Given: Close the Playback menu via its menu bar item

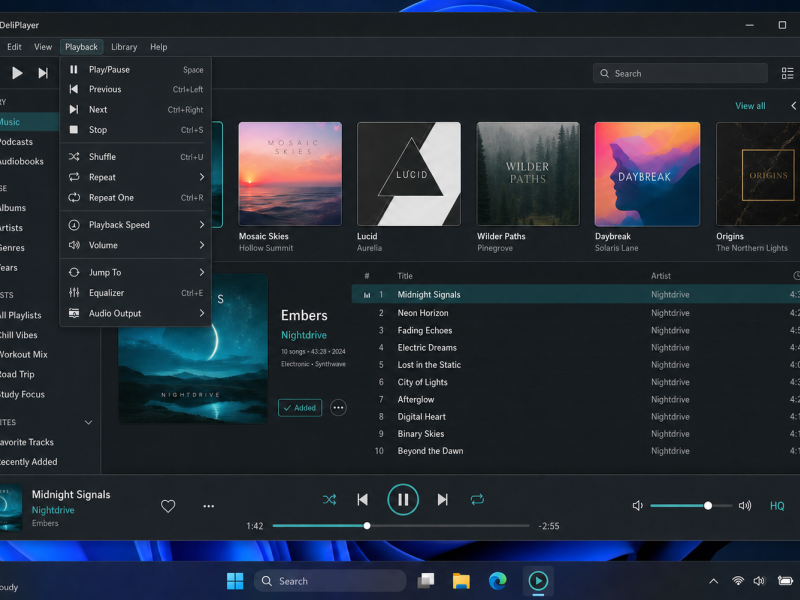Looking at the screenshot, I should pyautogui.click(x=81, y=47).
